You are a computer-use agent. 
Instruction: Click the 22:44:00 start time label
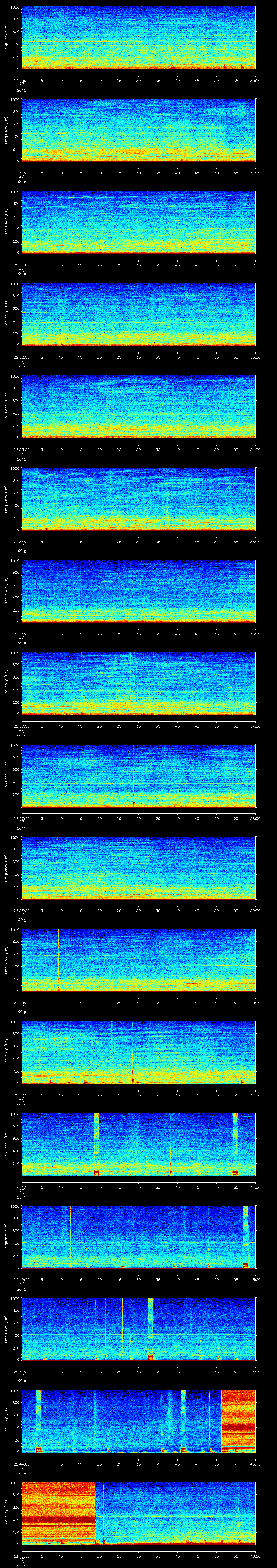21,1463
